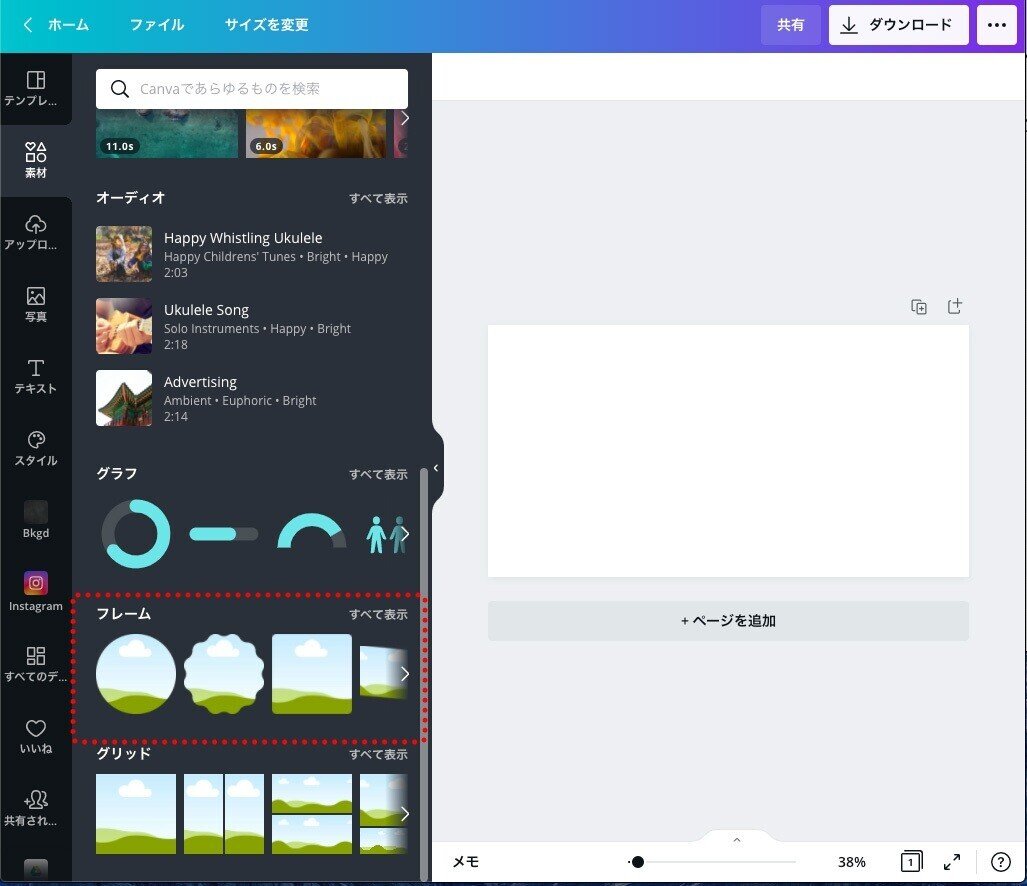
Task: Open the 写真 photos panel
Action: point(35,302)
